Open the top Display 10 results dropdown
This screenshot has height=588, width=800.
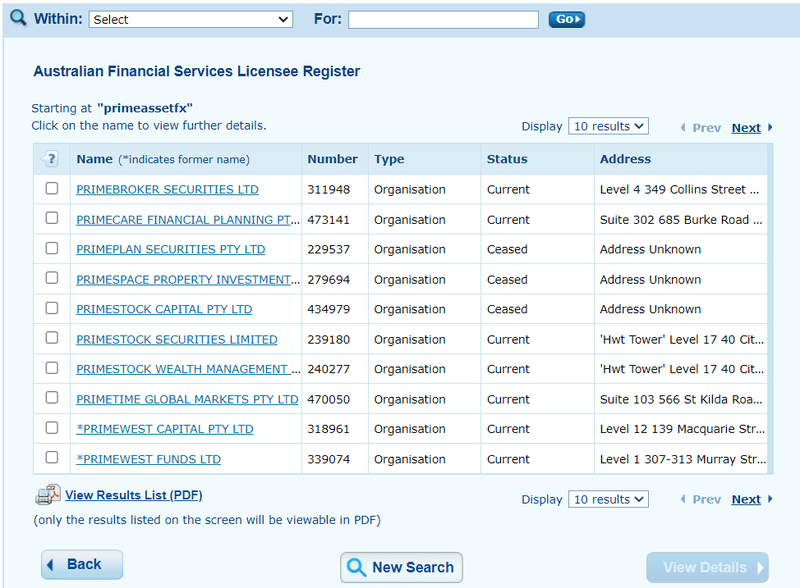(608, 126)
